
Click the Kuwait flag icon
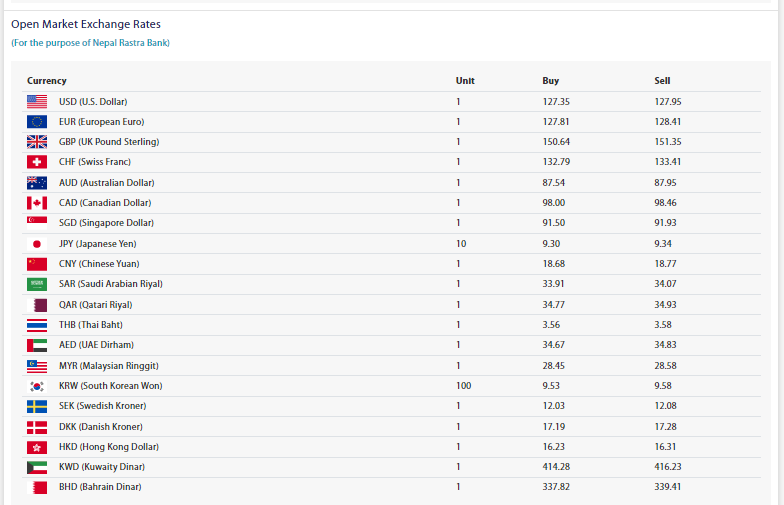click(37, 467)
